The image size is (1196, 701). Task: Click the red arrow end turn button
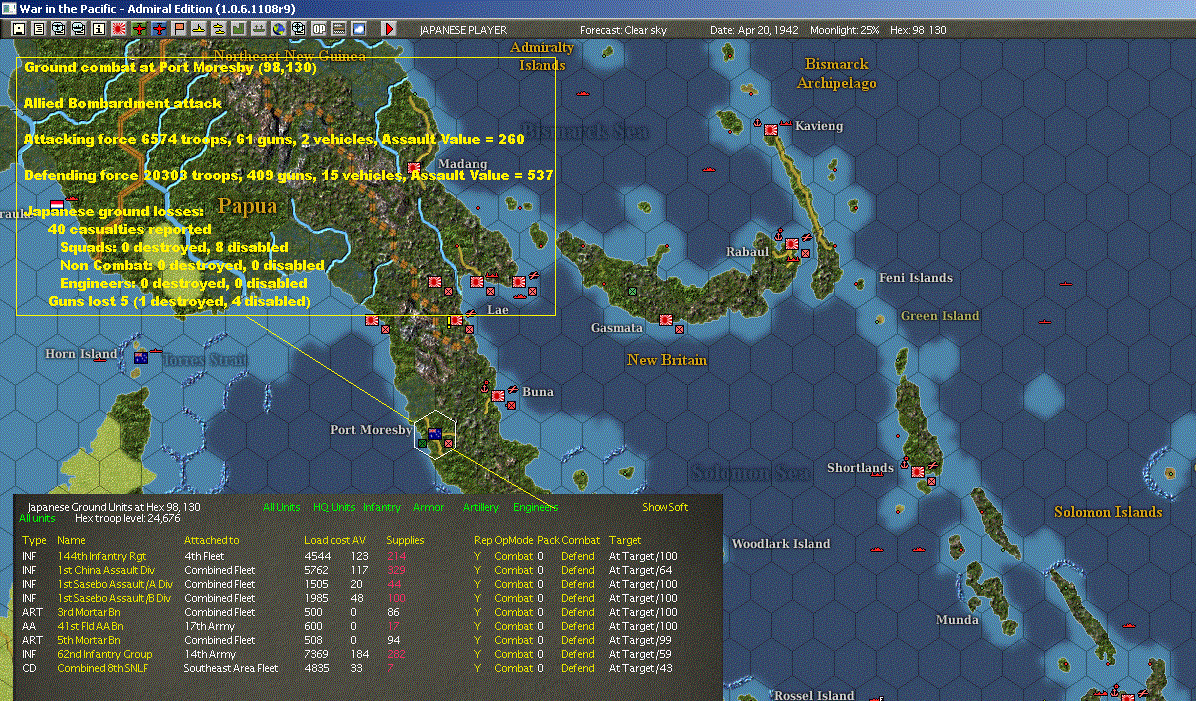click(388, 29)
